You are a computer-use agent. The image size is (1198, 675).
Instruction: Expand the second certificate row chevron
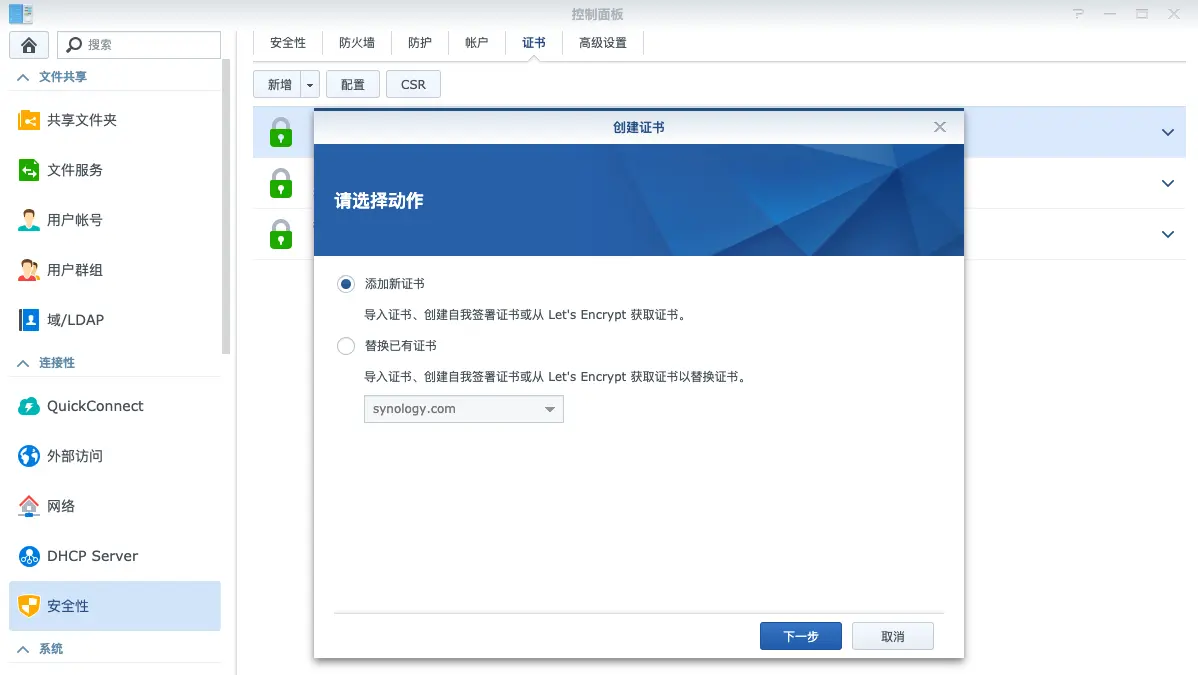(1167, 183)
